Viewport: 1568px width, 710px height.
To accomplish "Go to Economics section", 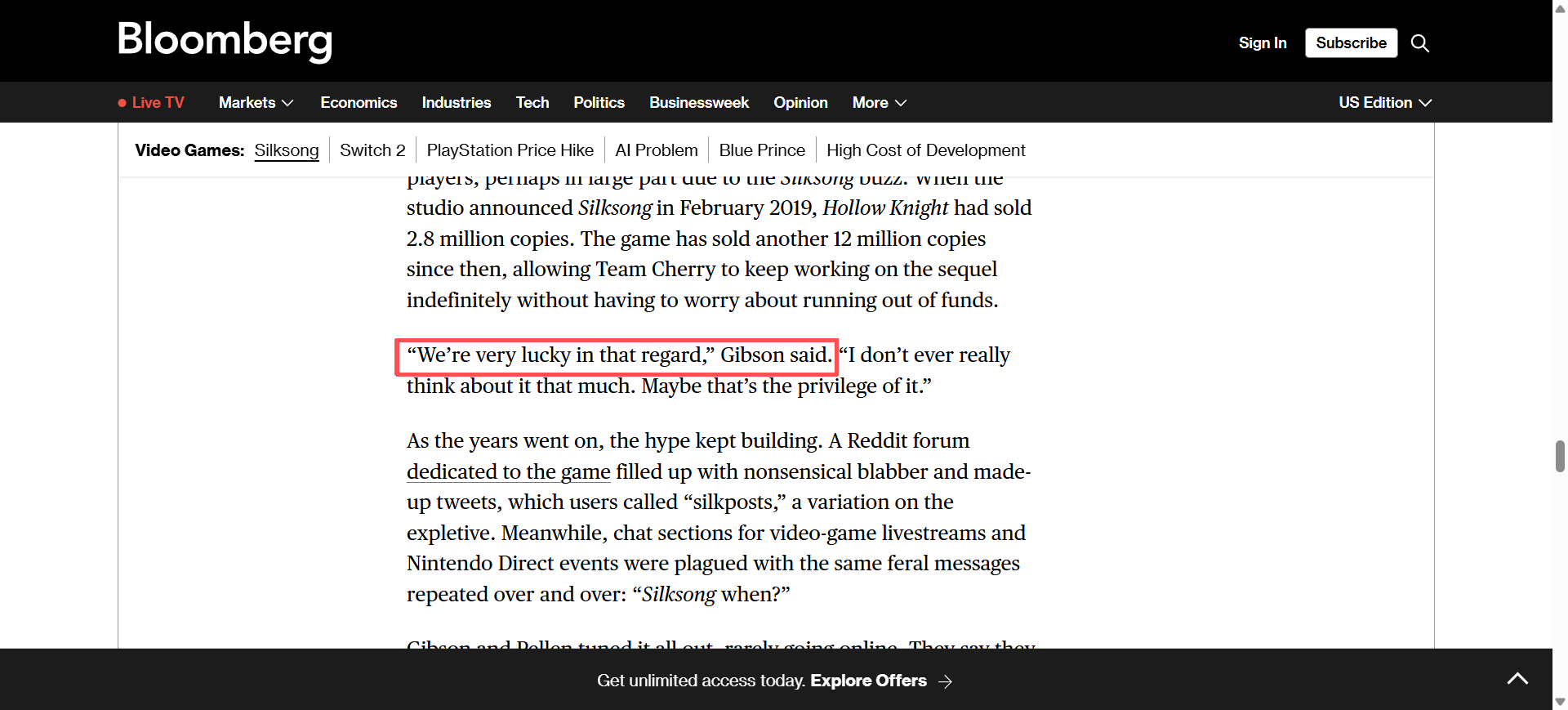I will point(359,103).
